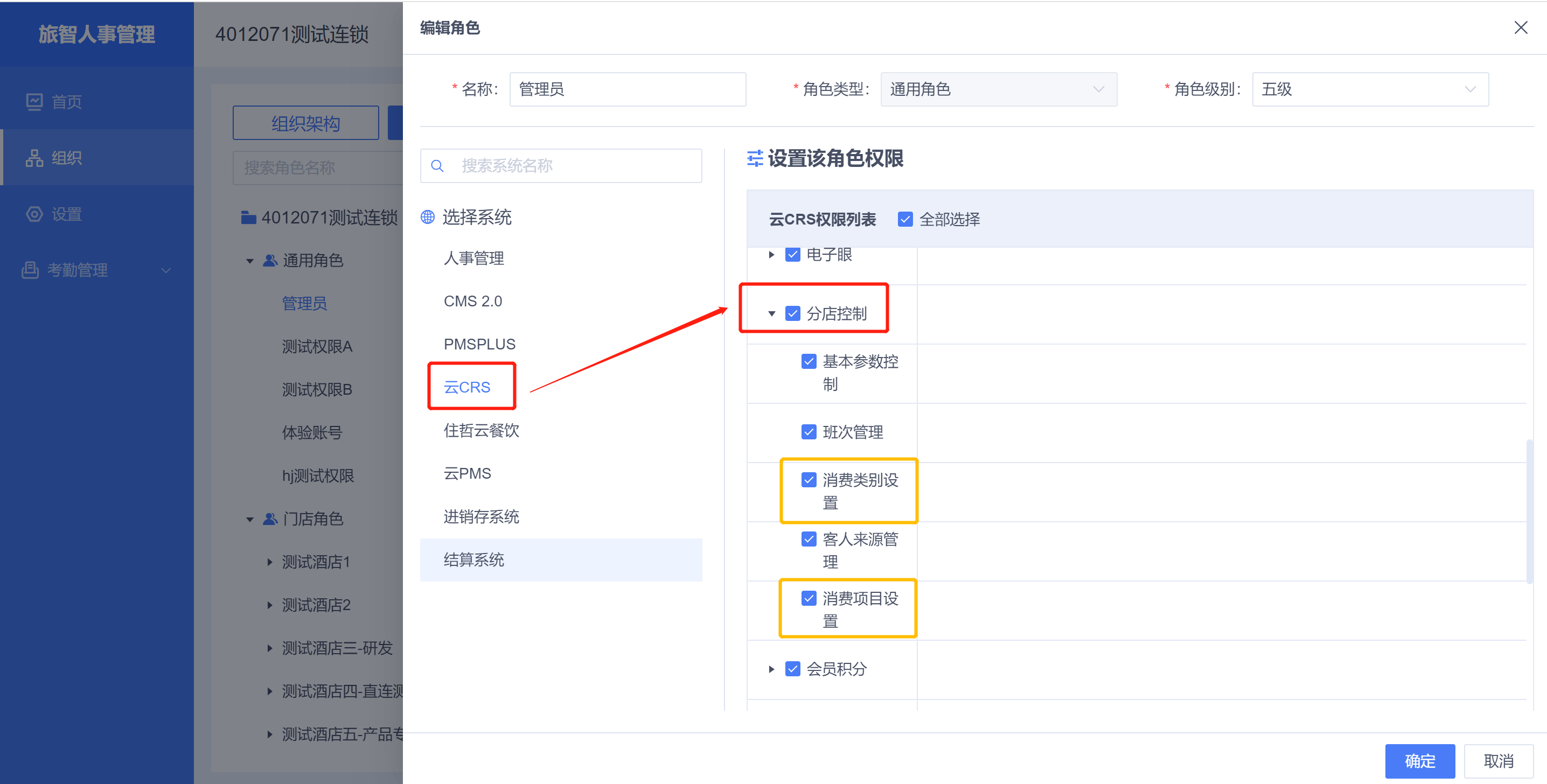Select the 测试权限B role
The height and width of the screenshot is (784, 1547).
[x=317, y=390]
